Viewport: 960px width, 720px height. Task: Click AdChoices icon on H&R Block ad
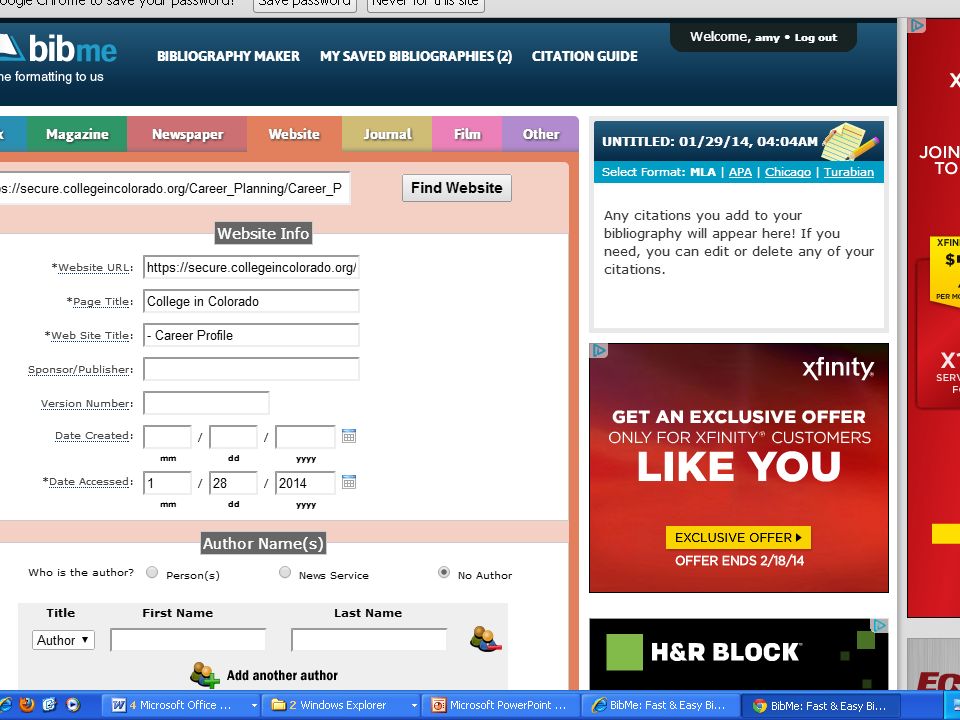(x=880, y=625)
